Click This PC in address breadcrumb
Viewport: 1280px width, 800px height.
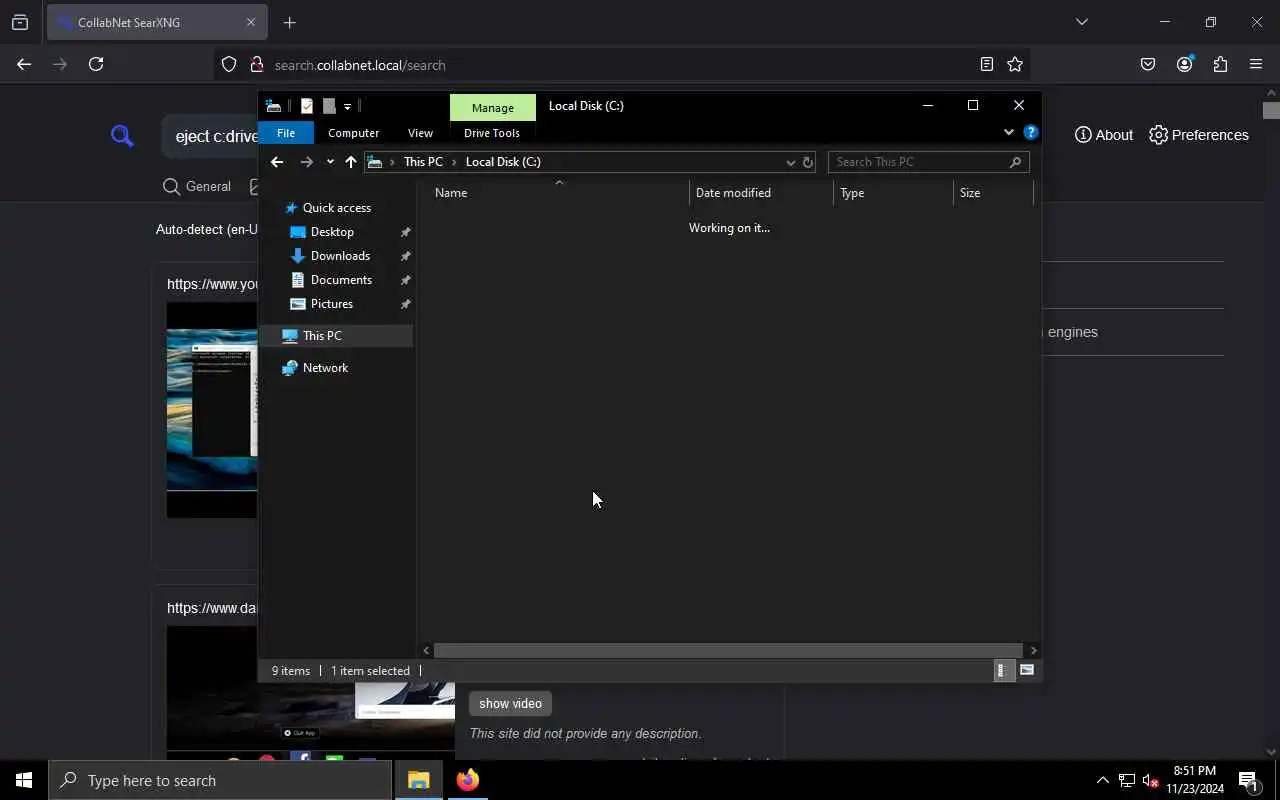(423, 162)
